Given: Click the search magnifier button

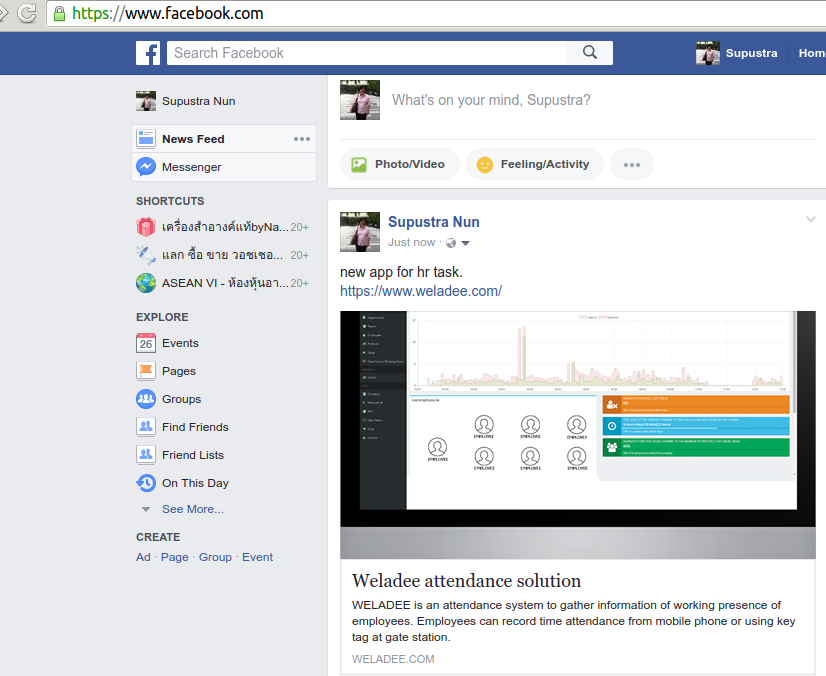Looking at the screenshot, I should coord(590,53).
